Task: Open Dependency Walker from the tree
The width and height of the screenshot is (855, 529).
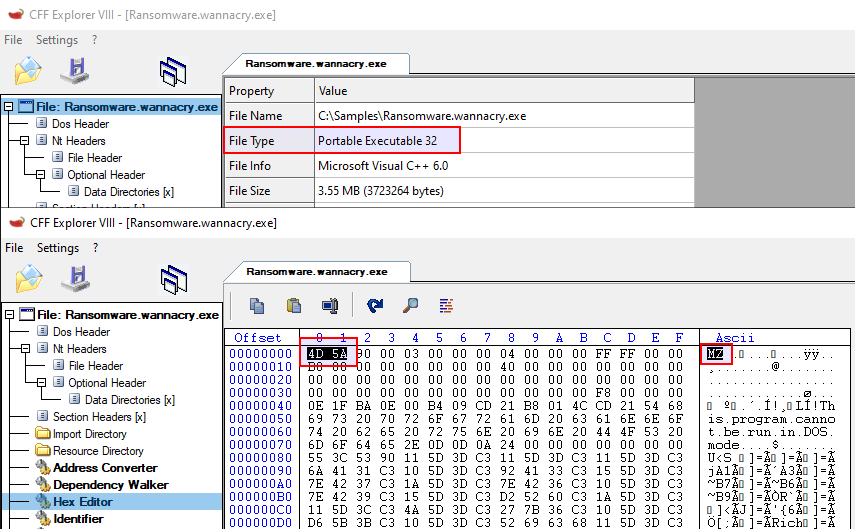Action: [x=110, y=485]
